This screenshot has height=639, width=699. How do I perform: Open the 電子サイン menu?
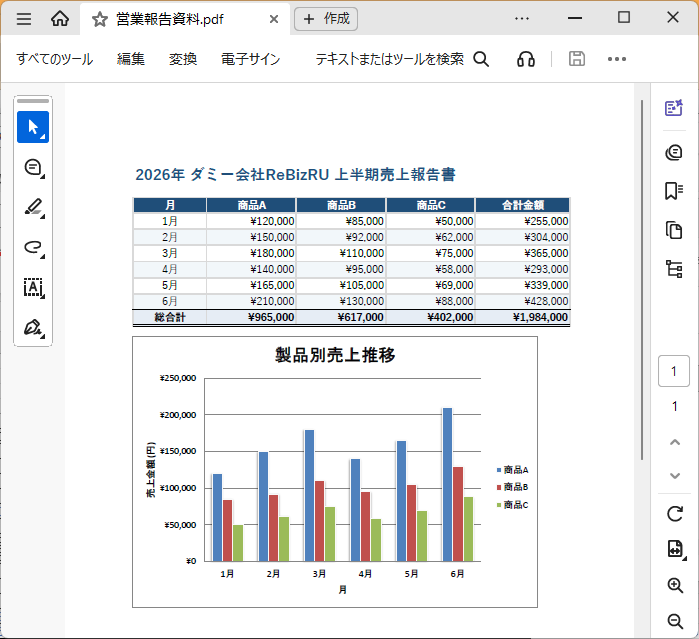251,59
